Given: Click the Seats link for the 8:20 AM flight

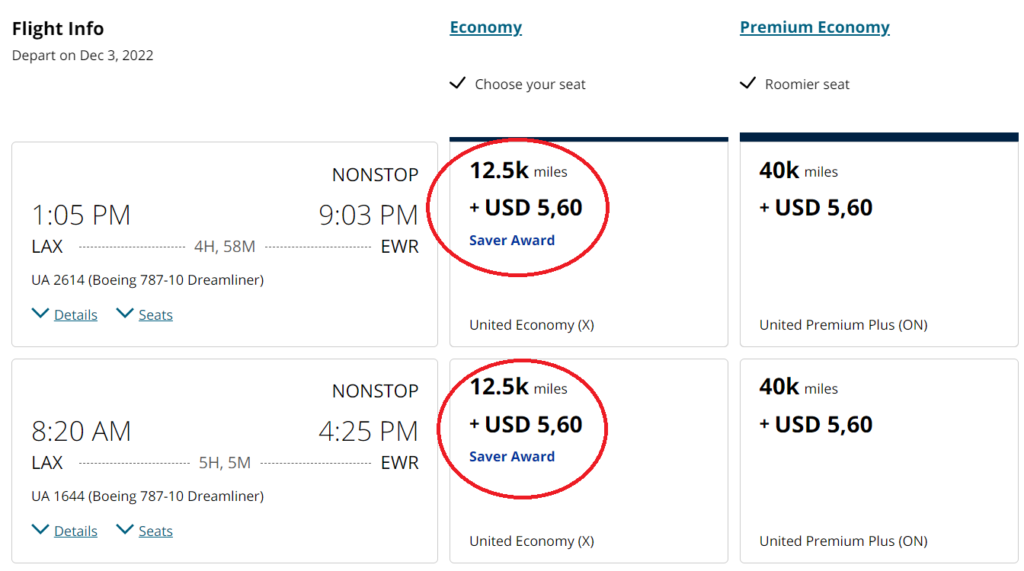Looking at the screenshot, I should [155, 531].
